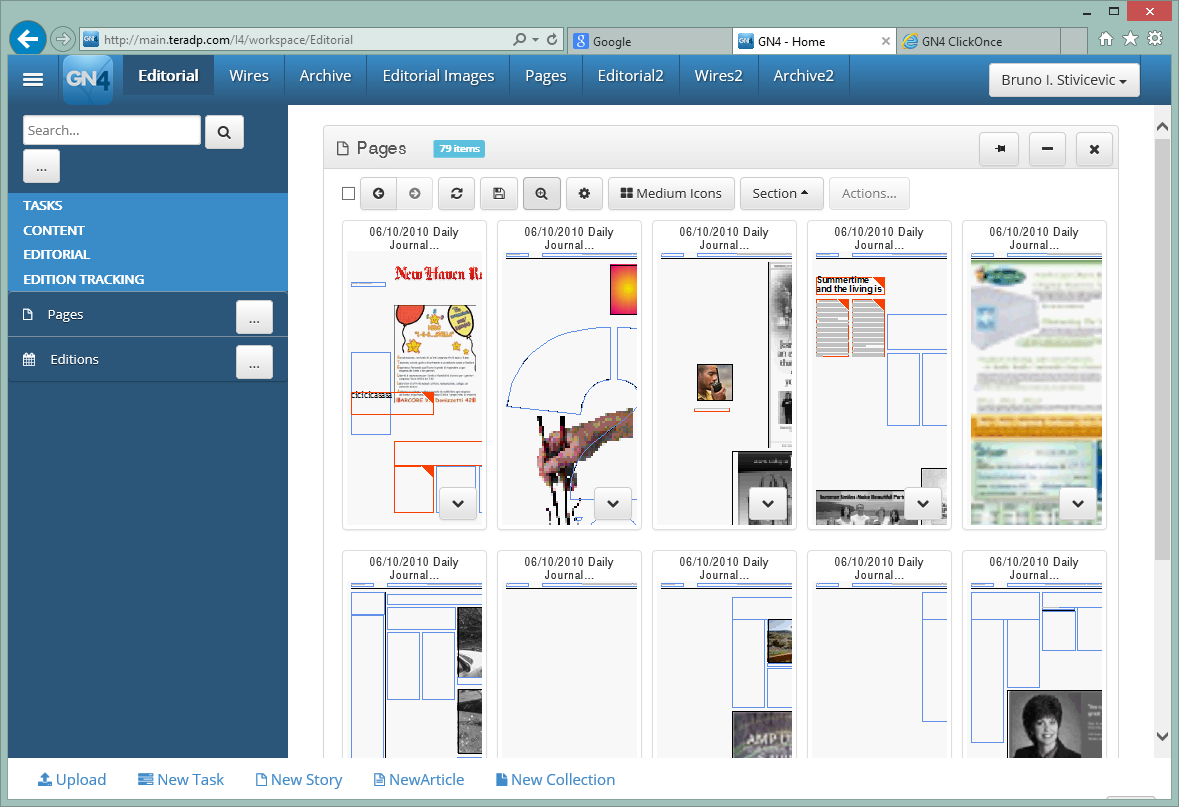The height and width of the screenshot is (807, 1179).
Task: Open the CONTENT sidebar section
Action: (x=53, y=230)
